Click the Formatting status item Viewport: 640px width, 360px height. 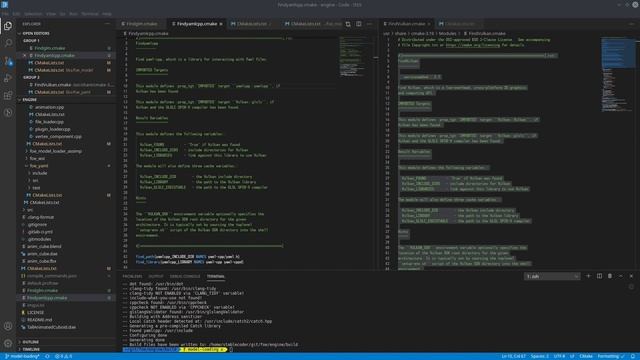(x=611, y=356)
